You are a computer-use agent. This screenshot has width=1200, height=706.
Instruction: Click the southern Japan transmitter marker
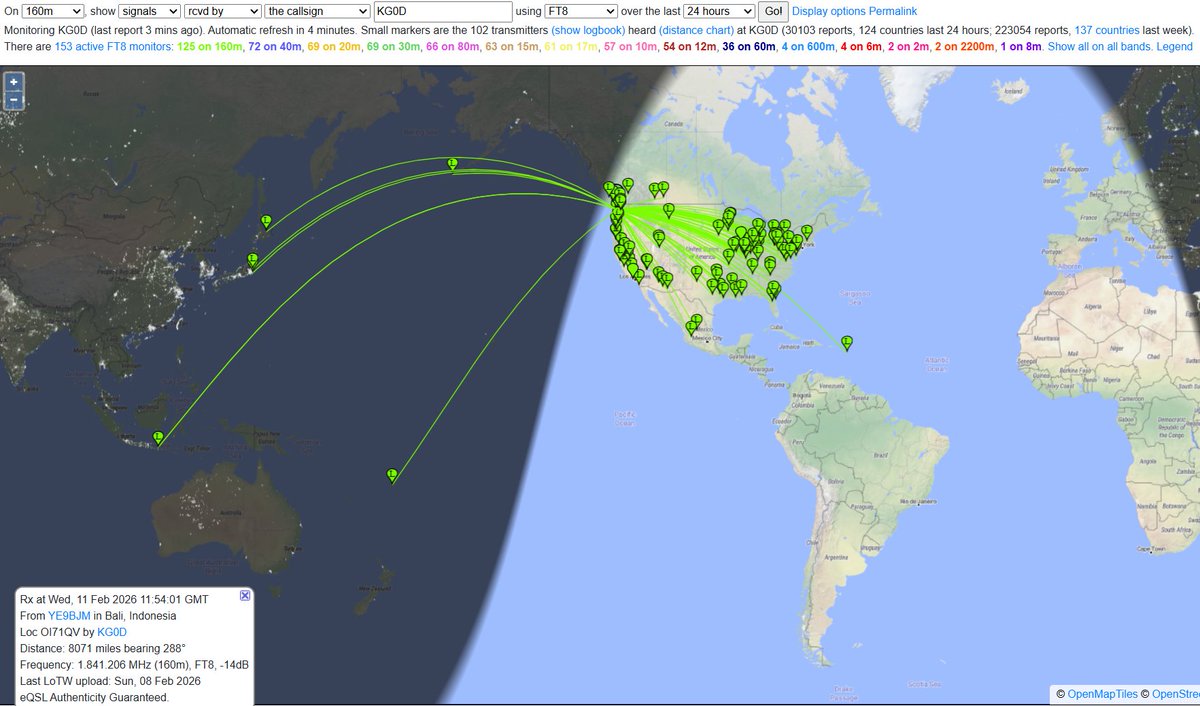click(x=252, y=259)
